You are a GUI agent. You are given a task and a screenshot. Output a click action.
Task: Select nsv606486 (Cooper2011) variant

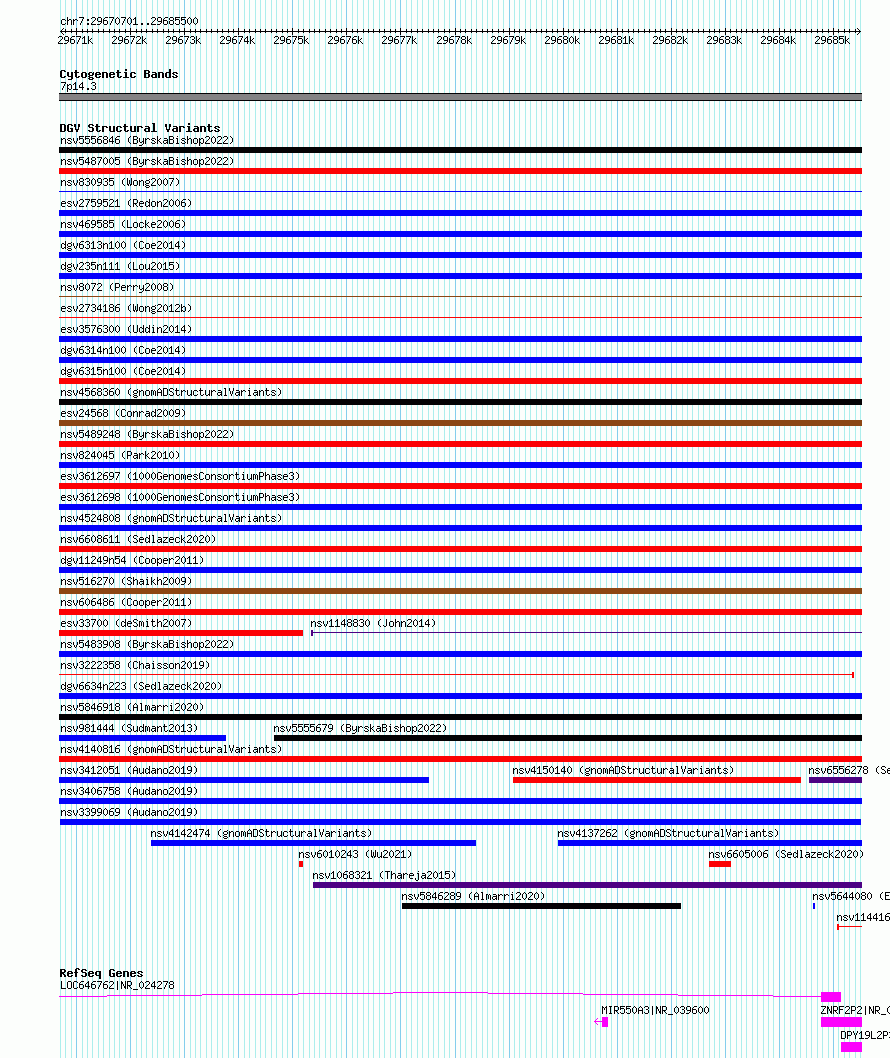(126, 602)
